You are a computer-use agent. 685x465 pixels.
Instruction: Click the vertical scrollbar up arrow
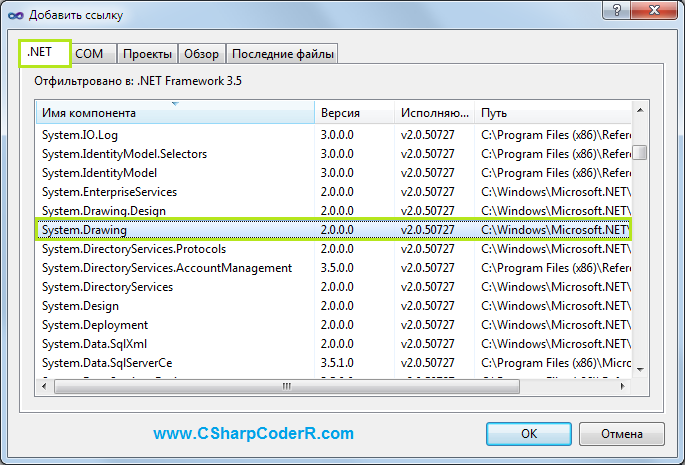pyautogui.click(x=640, y=110)
